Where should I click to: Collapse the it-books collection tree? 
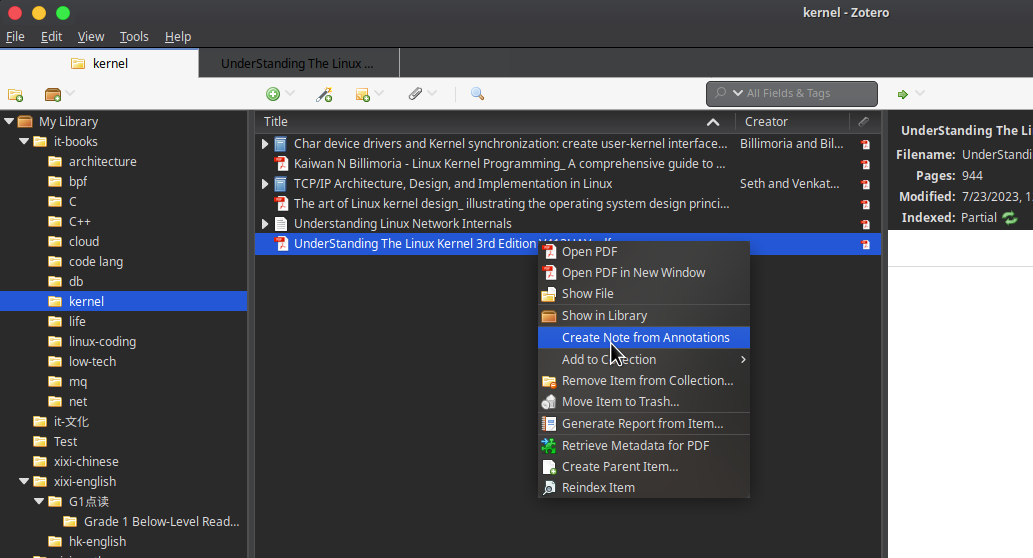coord(24,142)
